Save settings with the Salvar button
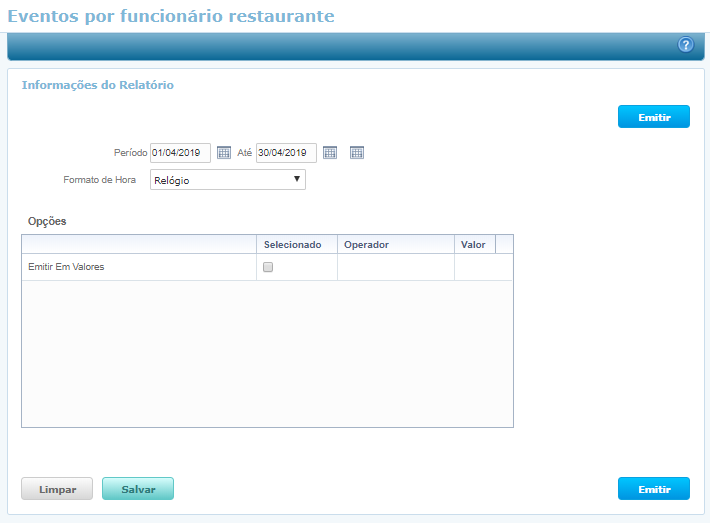 pos(138,489)
